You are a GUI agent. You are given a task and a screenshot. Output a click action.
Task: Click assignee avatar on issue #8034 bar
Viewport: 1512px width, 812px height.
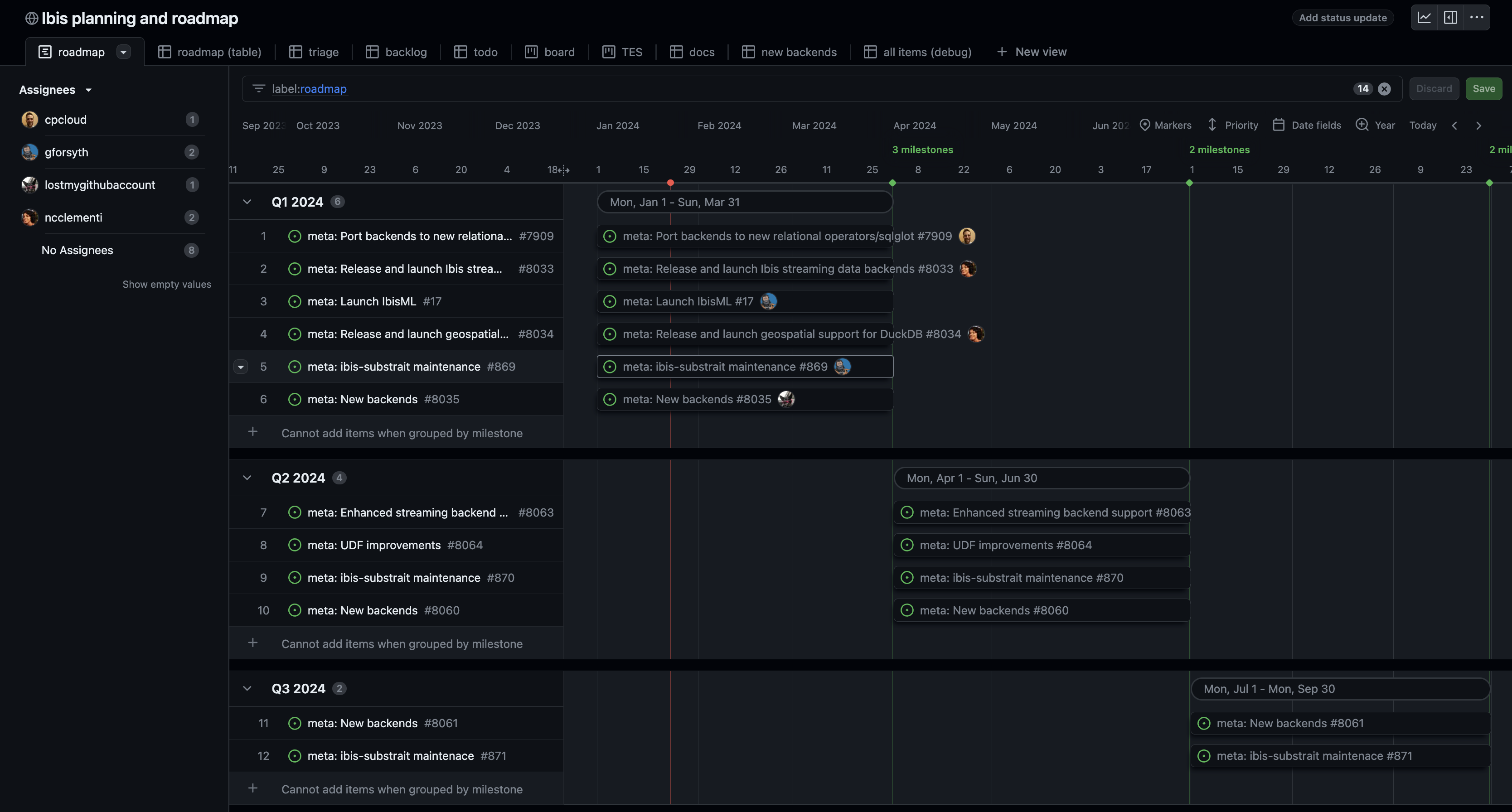point(976,334)
